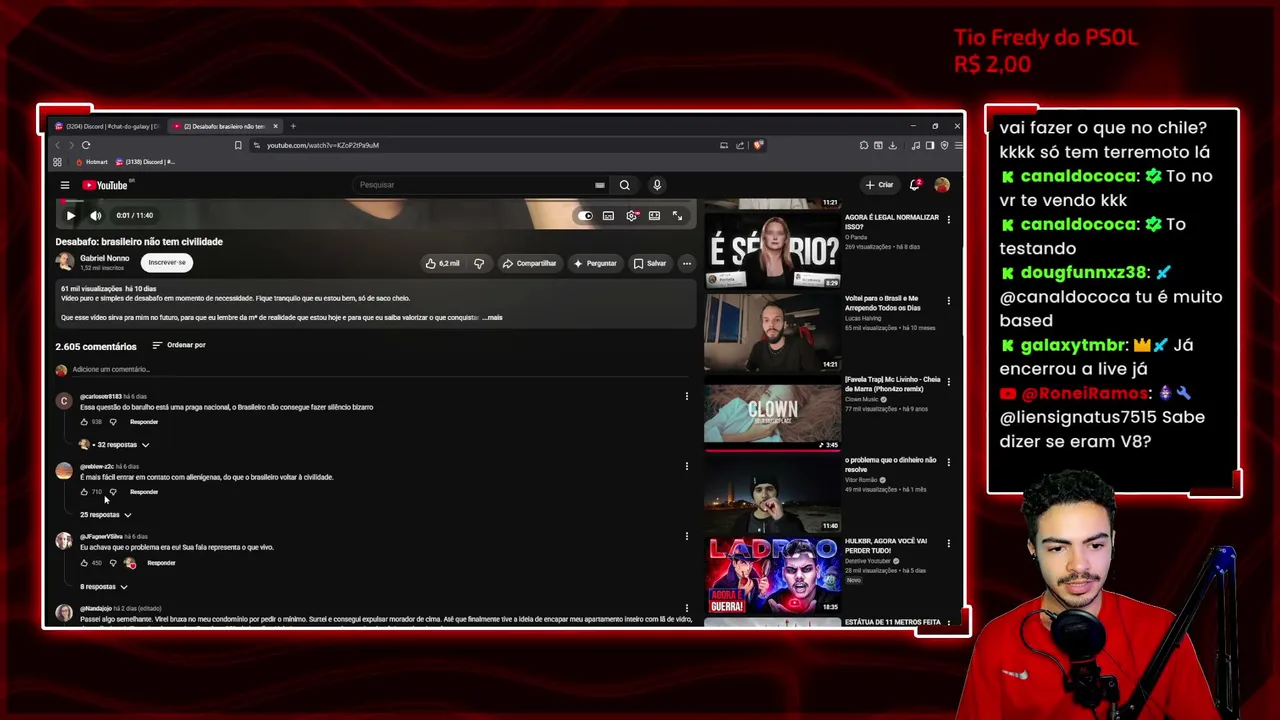
Task: Like the video with 6,2 mil likes
Action: tap(442, 263)
